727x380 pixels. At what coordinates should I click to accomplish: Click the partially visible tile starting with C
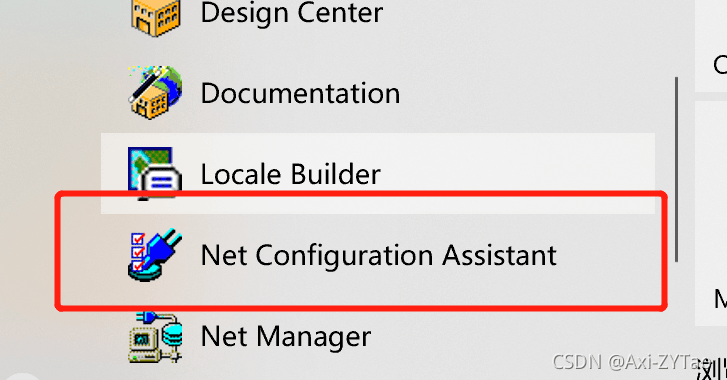[711, 45]
